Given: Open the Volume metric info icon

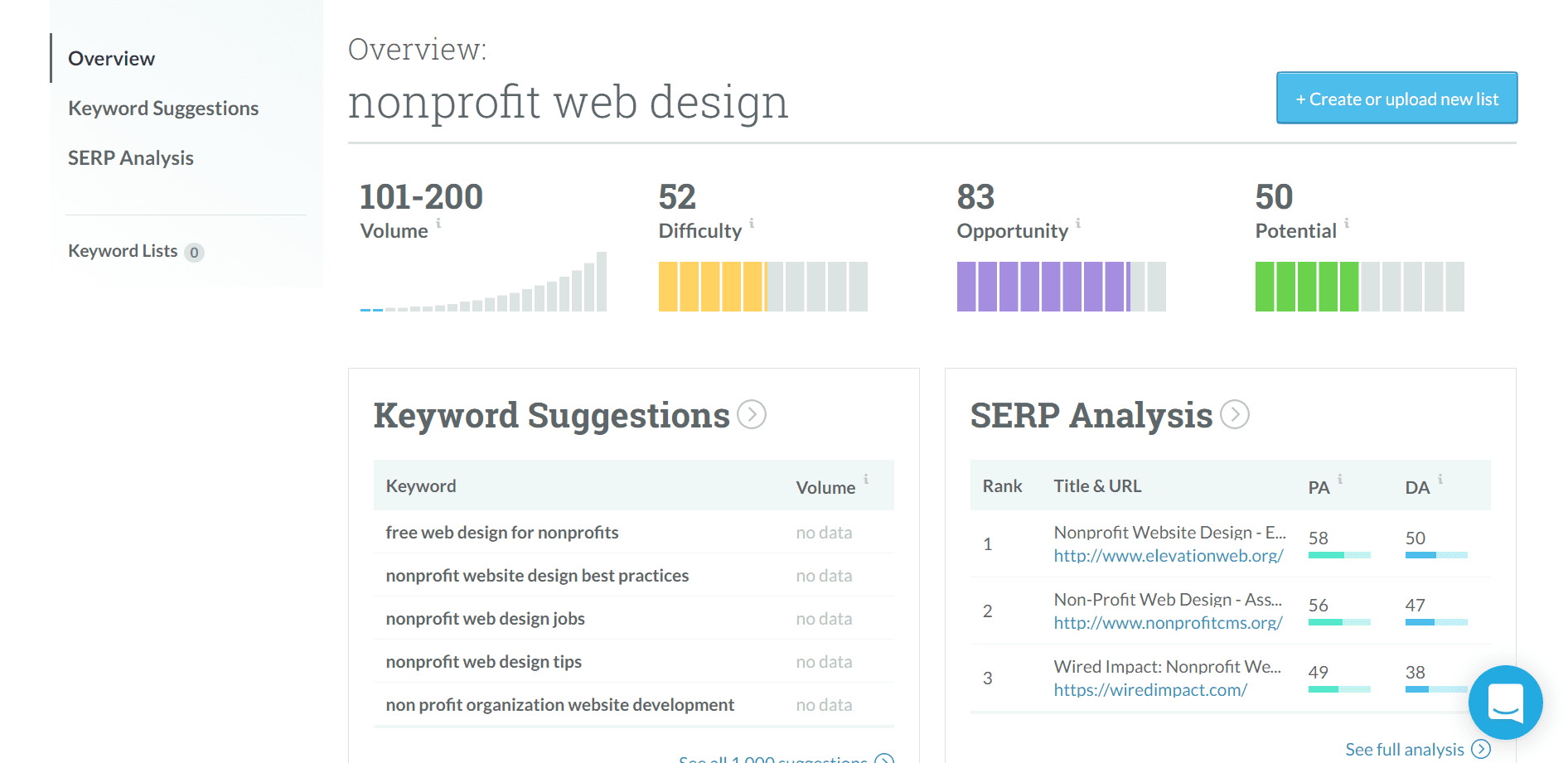Looking at the screenshot, I should (439, 224).
